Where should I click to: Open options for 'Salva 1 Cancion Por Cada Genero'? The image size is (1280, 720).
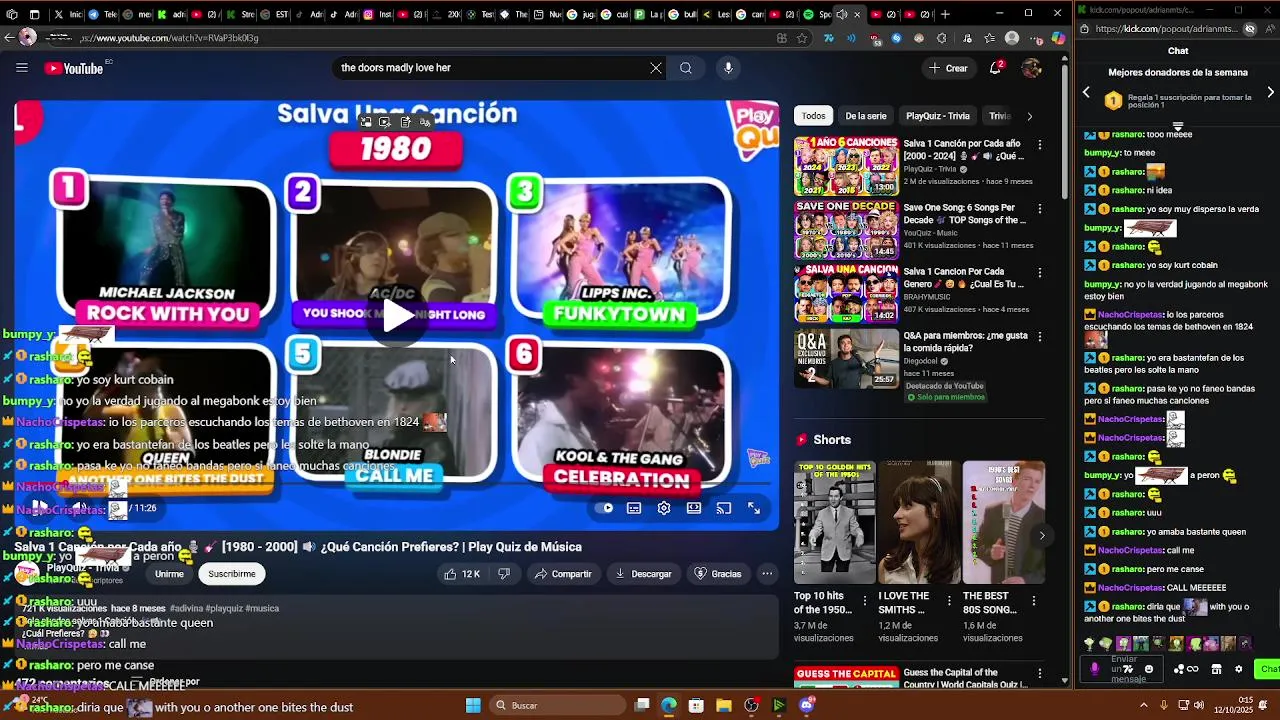(1039, 273)
